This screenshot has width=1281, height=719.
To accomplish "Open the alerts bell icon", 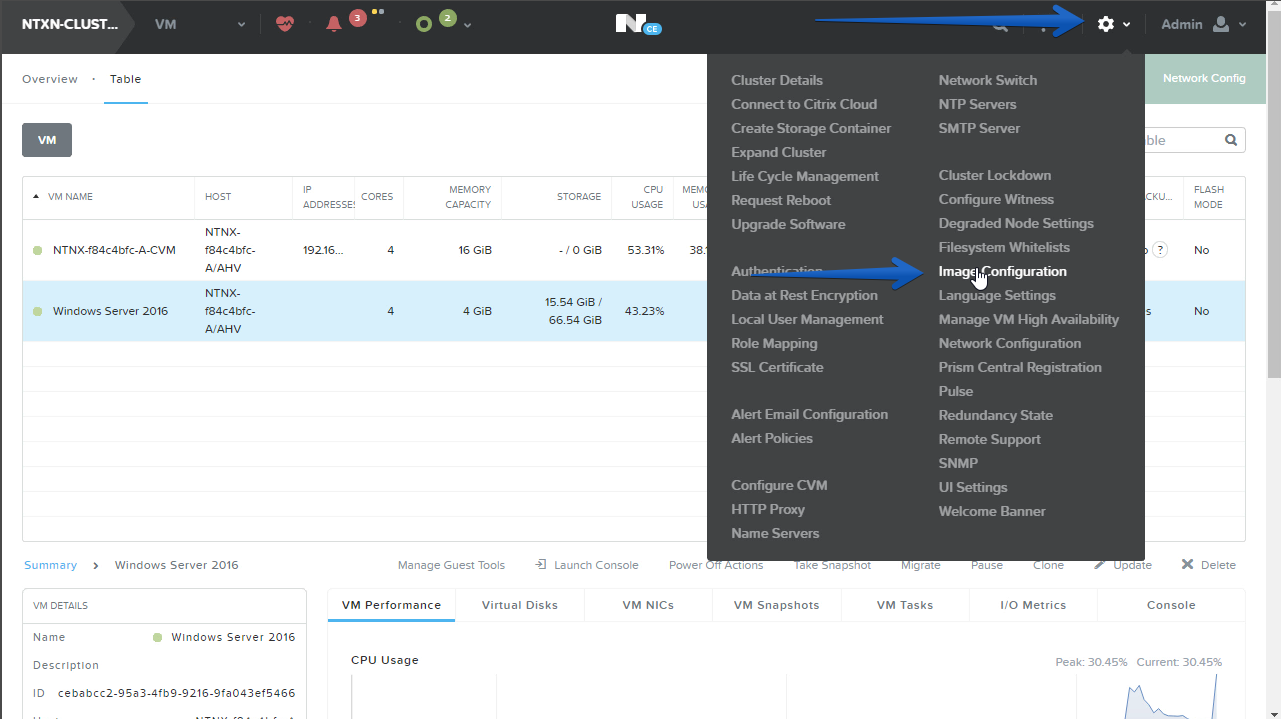I will pos(334,24).
